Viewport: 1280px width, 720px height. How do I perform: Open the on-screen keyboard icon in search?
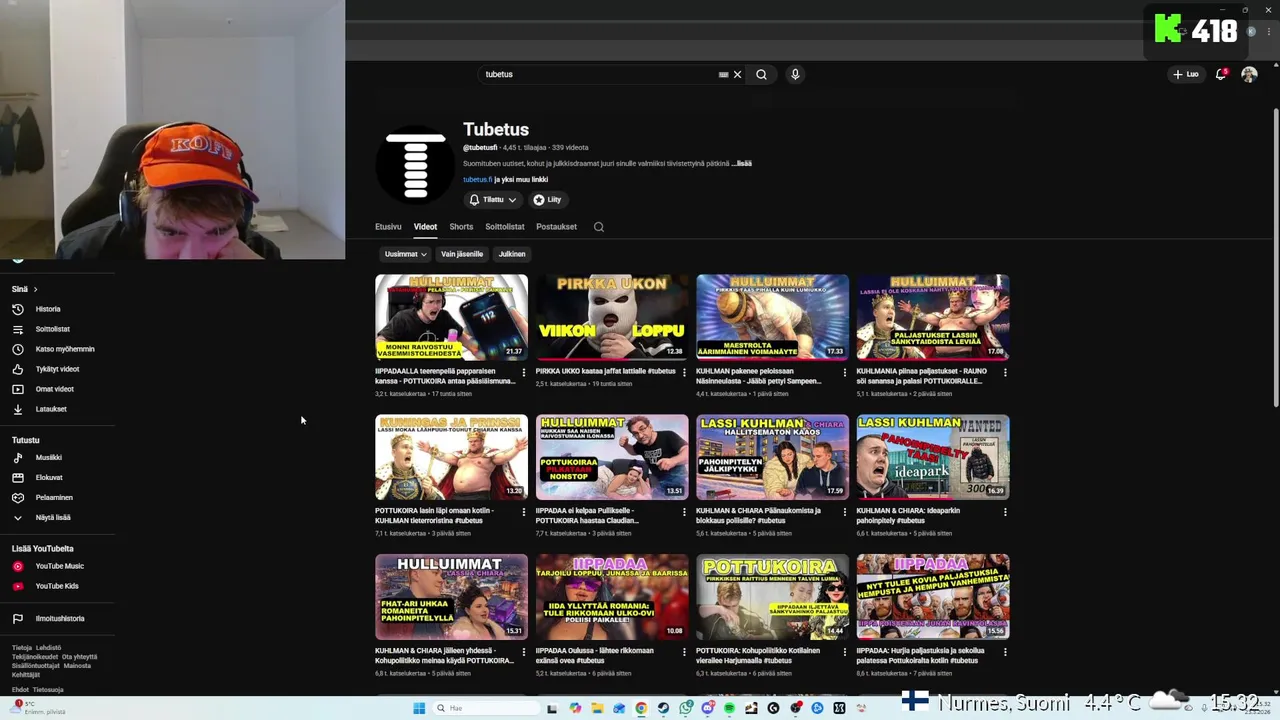point(723,74)
